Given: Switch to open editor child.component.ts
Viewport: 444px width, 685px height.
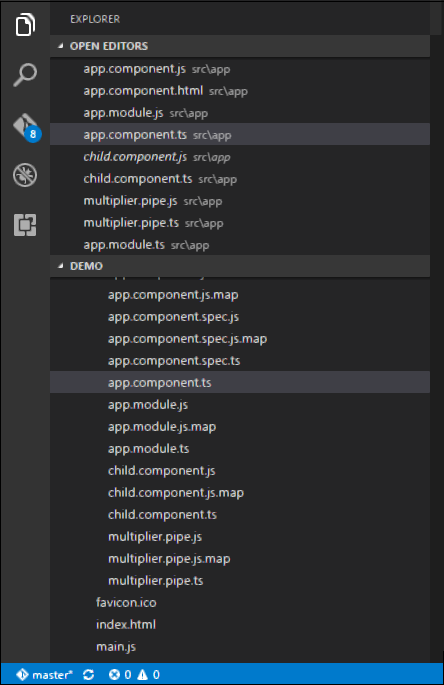Looking at the screenshot, I should pos(240,179).
